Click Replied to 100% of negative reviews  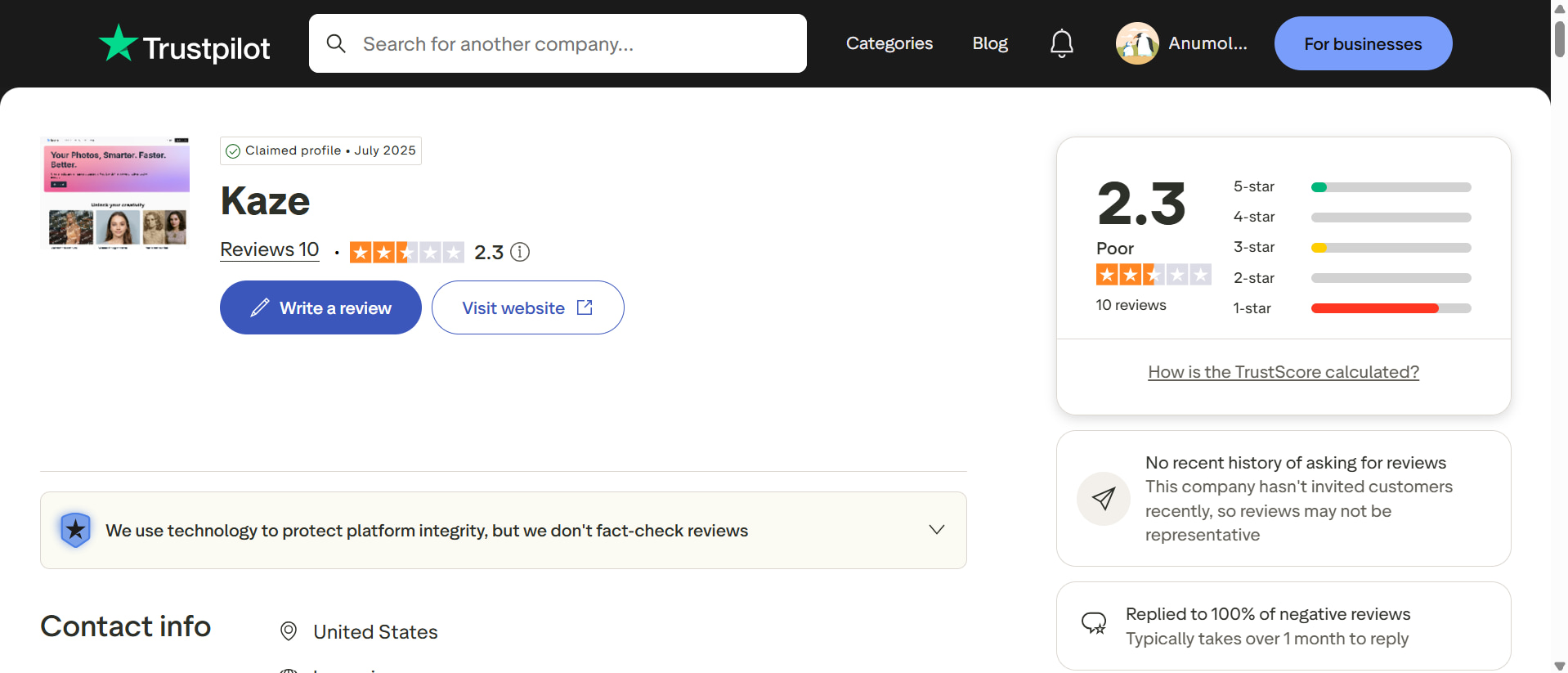click(1268, 614)
